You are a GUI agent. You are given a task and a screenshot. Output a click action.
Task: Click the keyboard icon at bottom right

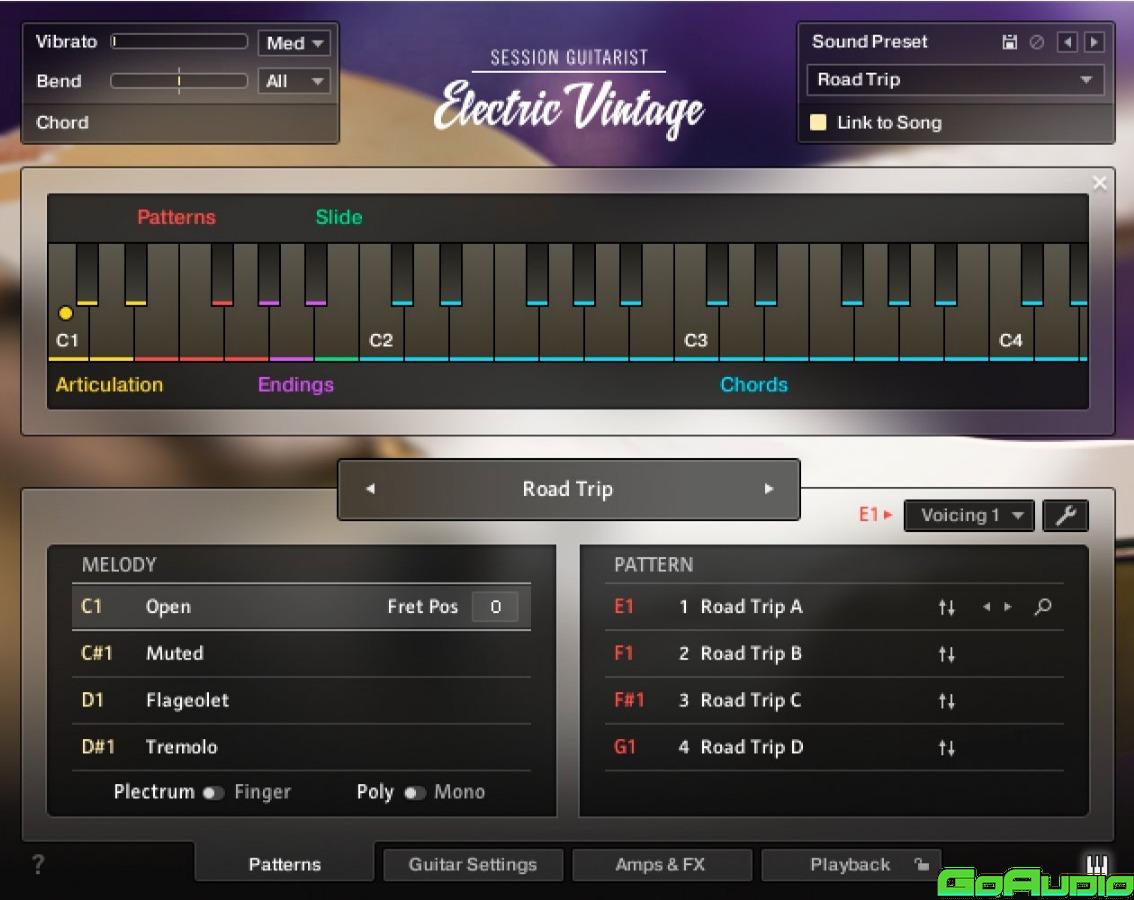[x=1097, y=864]
